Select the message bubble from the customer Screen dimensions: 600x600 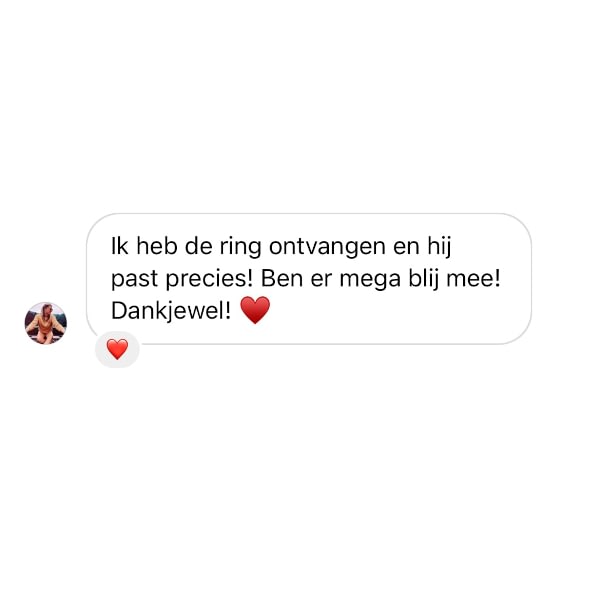(309, 279)
